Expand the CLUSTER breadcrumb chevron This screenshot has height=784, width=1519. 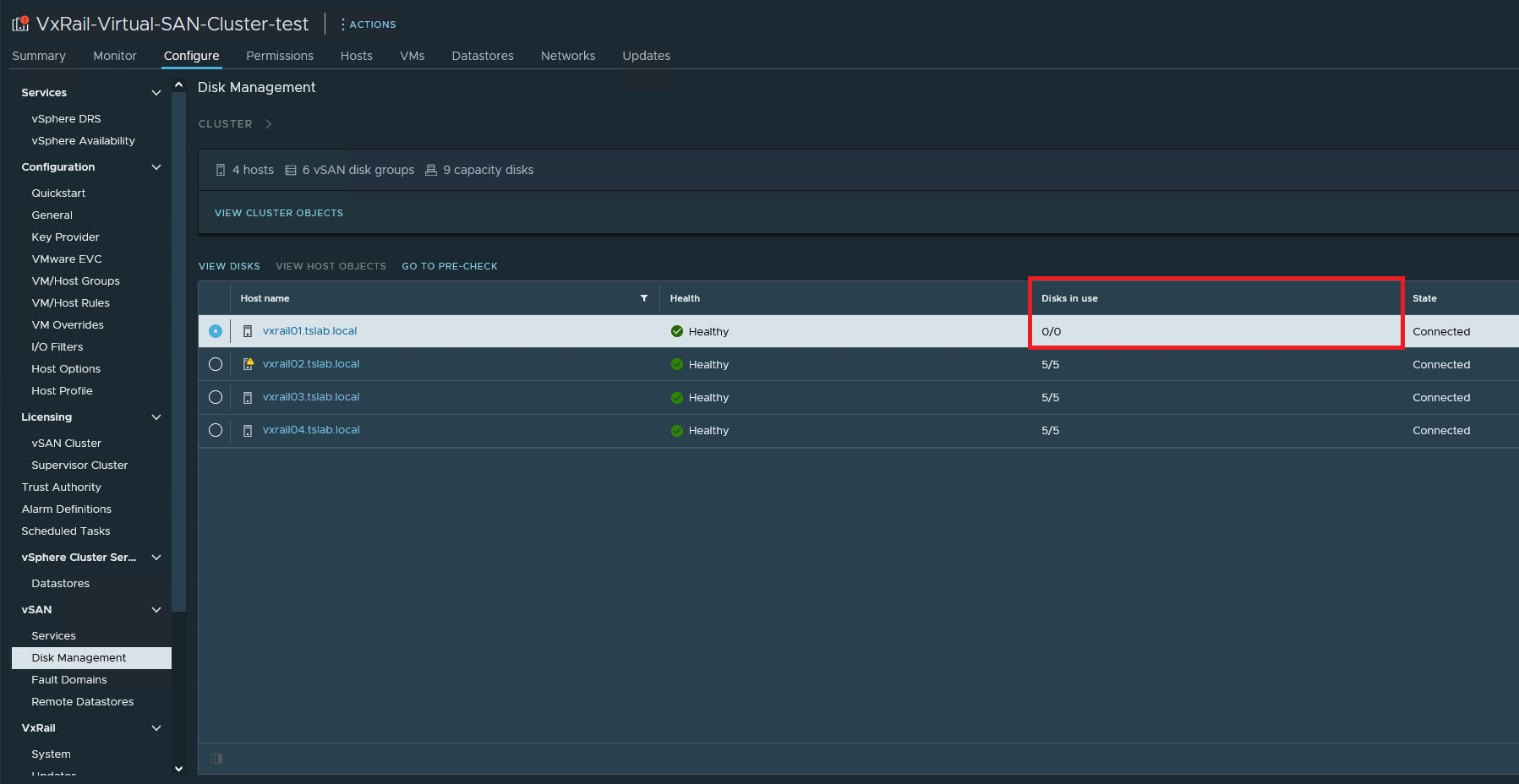click(268, 123)
